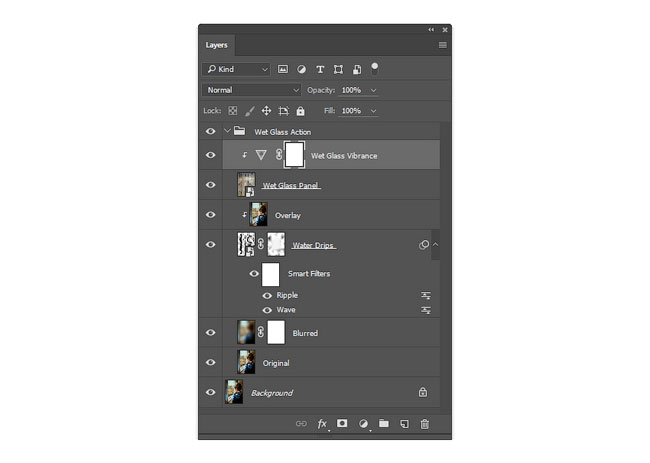Collapse the panel with double arrows
The height and width of the screenshot is (463, 650).
pos(431,29)
